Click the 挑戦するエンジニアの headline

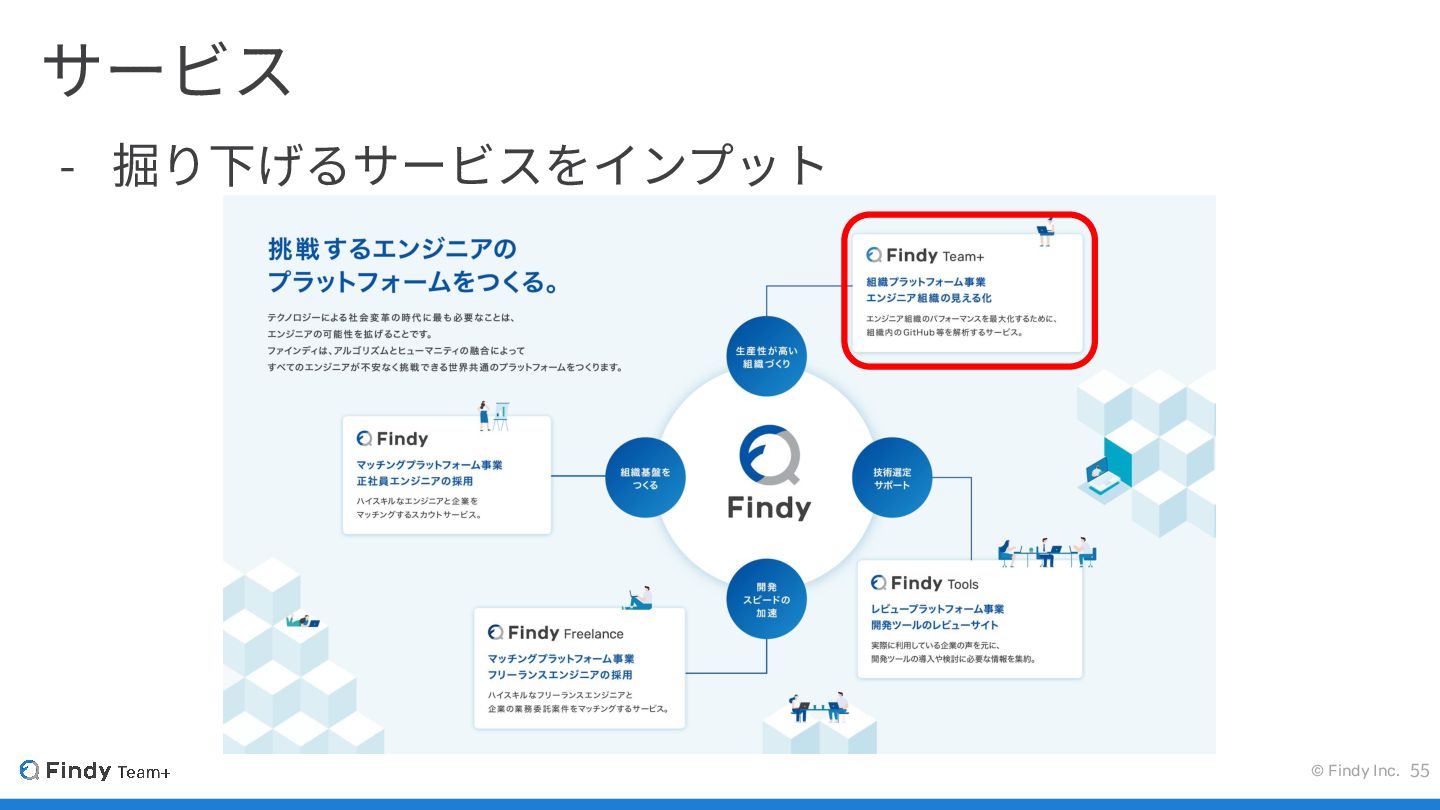(392, 248)
